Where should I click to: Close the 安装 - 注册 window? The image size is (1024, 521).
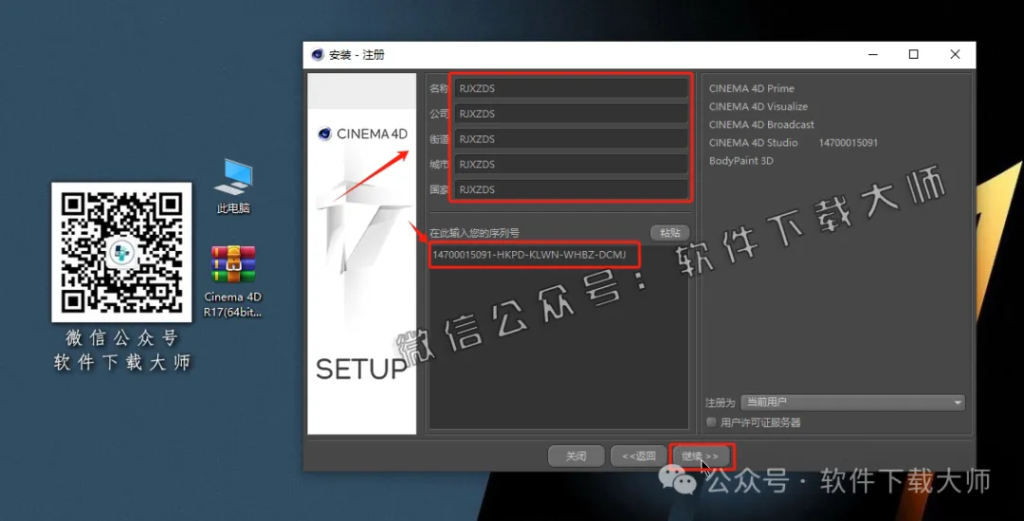[955, 55]
